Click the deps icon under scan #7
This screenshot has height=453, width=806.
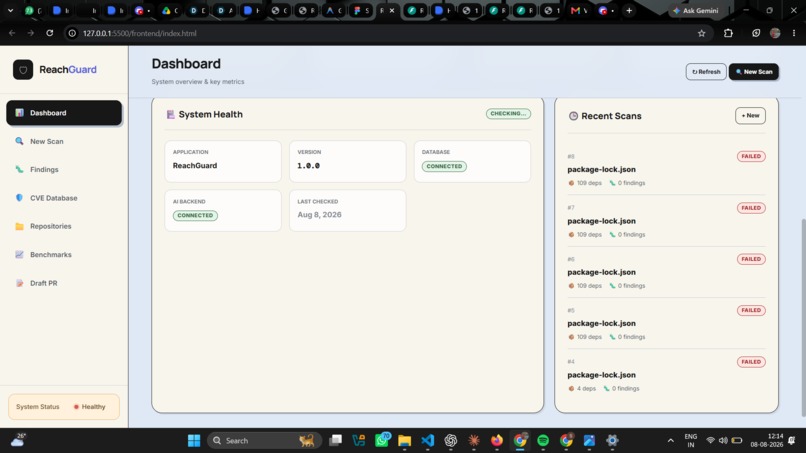pos(571,234)
